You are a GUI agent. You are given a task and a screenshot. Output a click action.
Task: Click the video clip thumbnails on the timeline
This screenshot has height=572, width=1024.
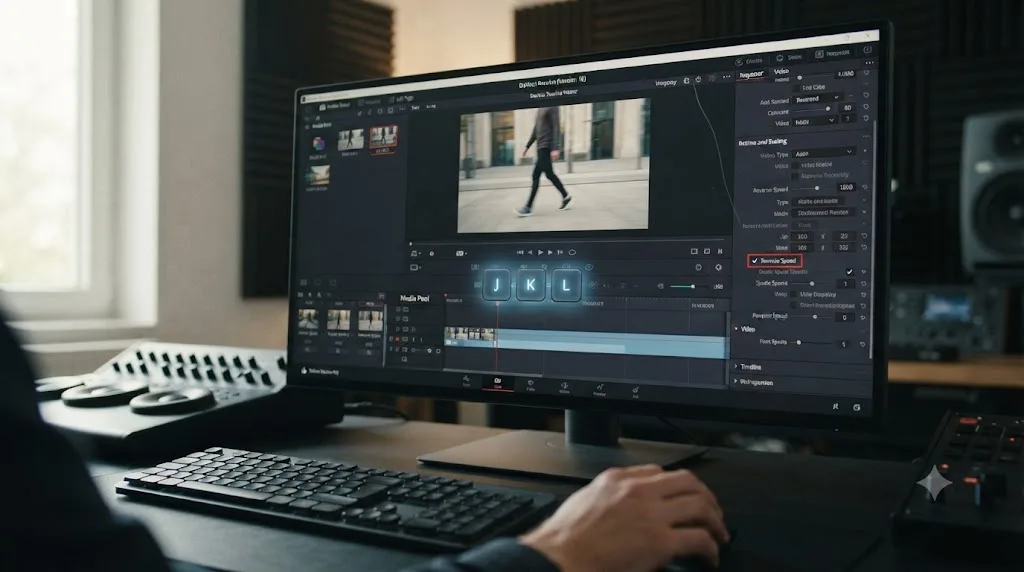(x=470, y=334)
